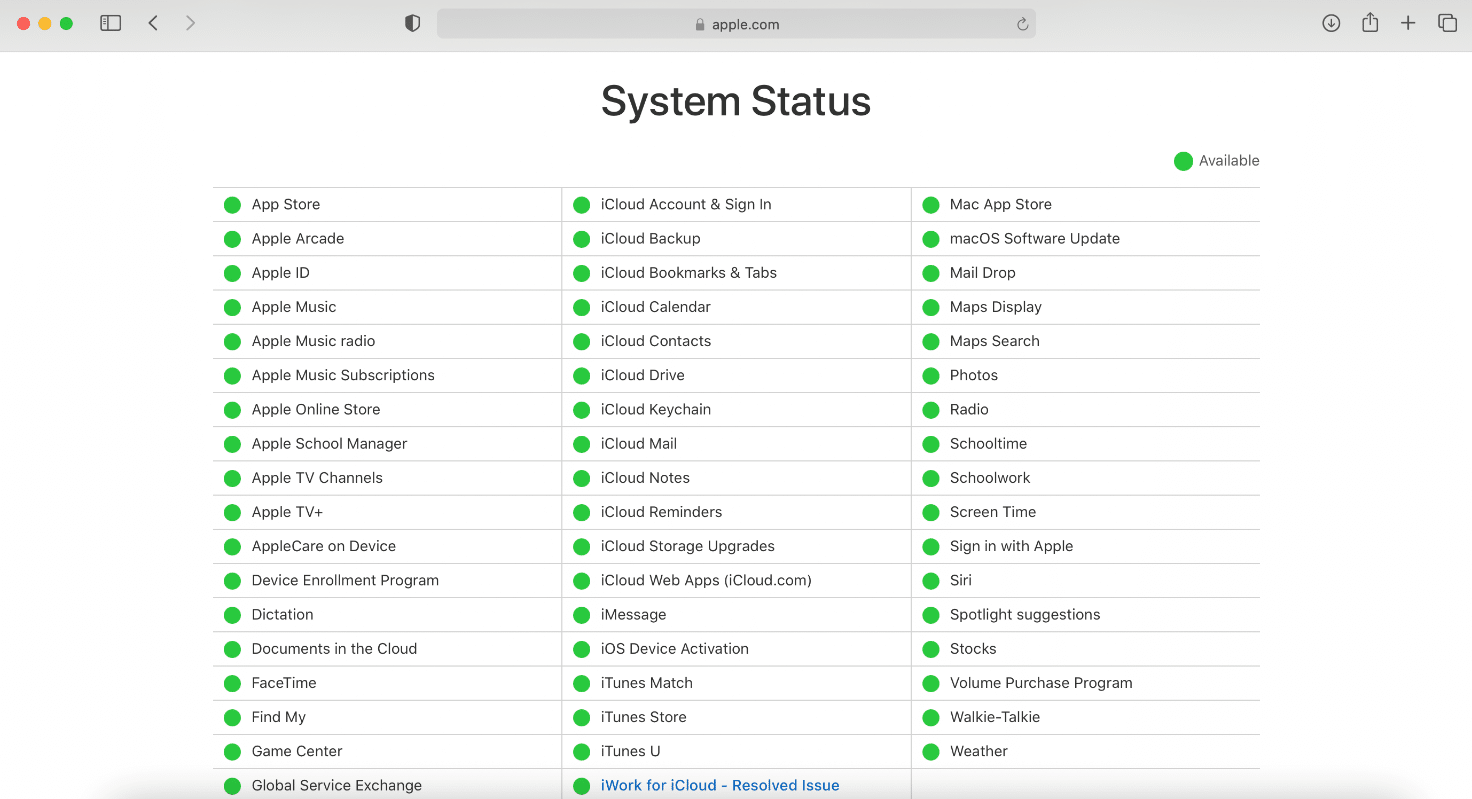Screen dimensions: 1472x799
Task: Click the green Available legend indicator
Action: pyautogui.click(x=1183, y=161)
